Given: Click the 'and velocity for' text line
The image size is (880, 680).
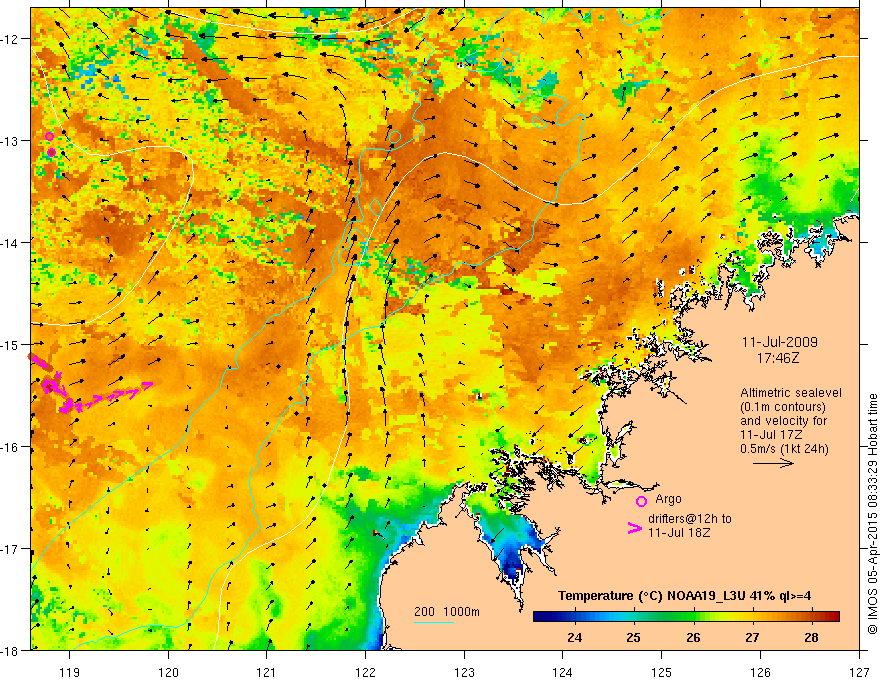Looking at the screenshot, I should click(x=783, y=421).
